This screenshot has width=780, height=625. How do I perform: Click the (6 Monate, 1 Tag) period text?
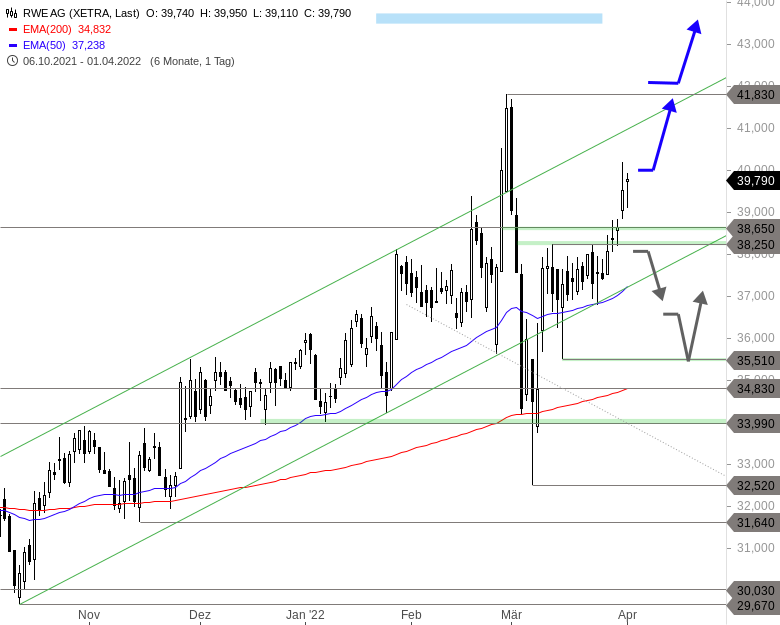coord(192,61)
